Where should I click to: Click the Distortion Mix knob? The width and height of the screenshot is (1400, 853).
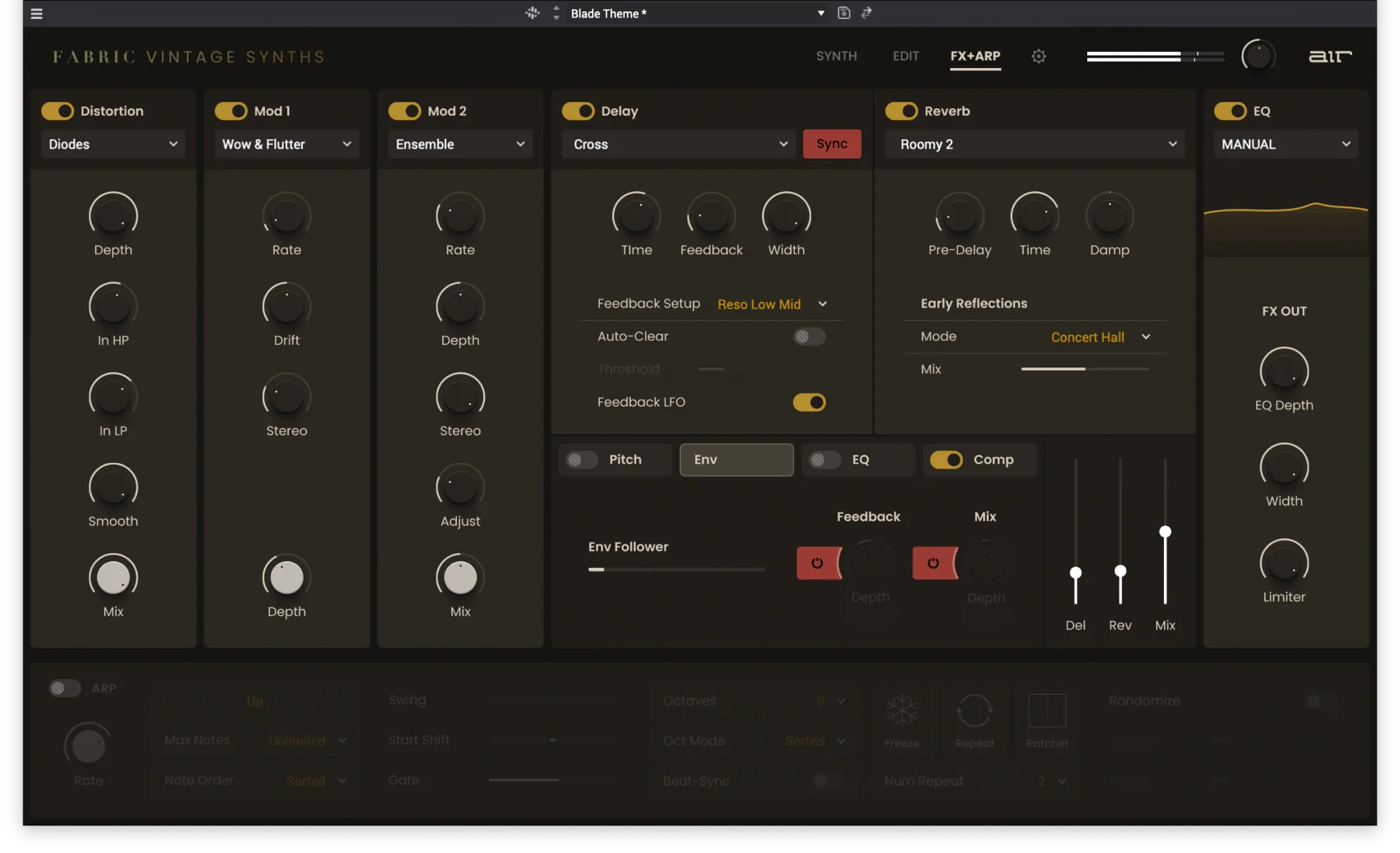pyautogui.click(x=113, y=578)
